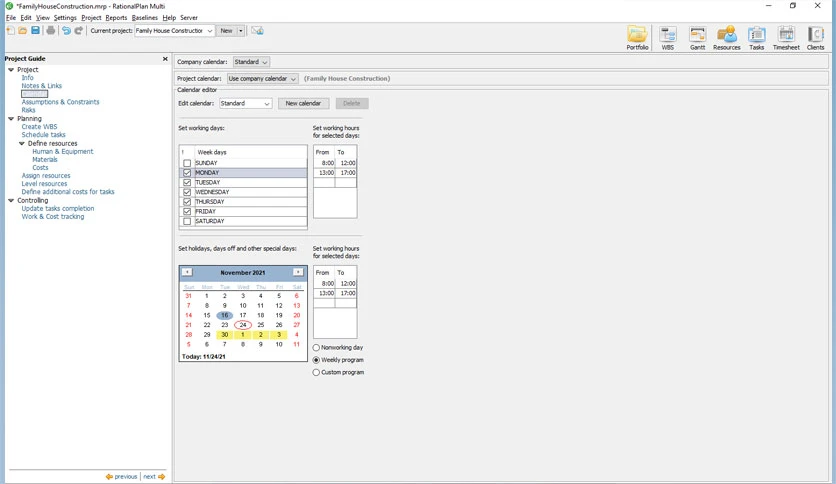Screen dimensions: 836x484
Task: Select highlighted November 30 date
Action: point(224,335)
